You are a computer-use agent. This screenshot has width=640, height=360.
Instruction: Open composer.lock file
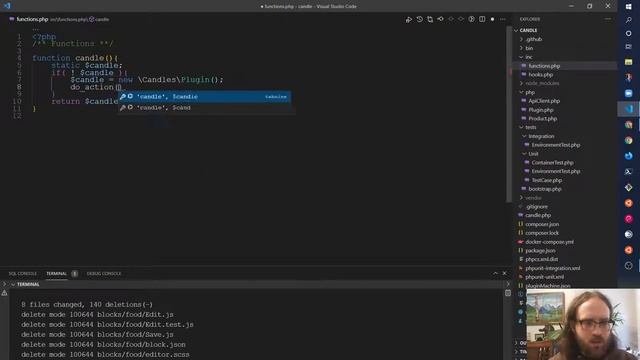pyautogui.click(x=542, y=233)
